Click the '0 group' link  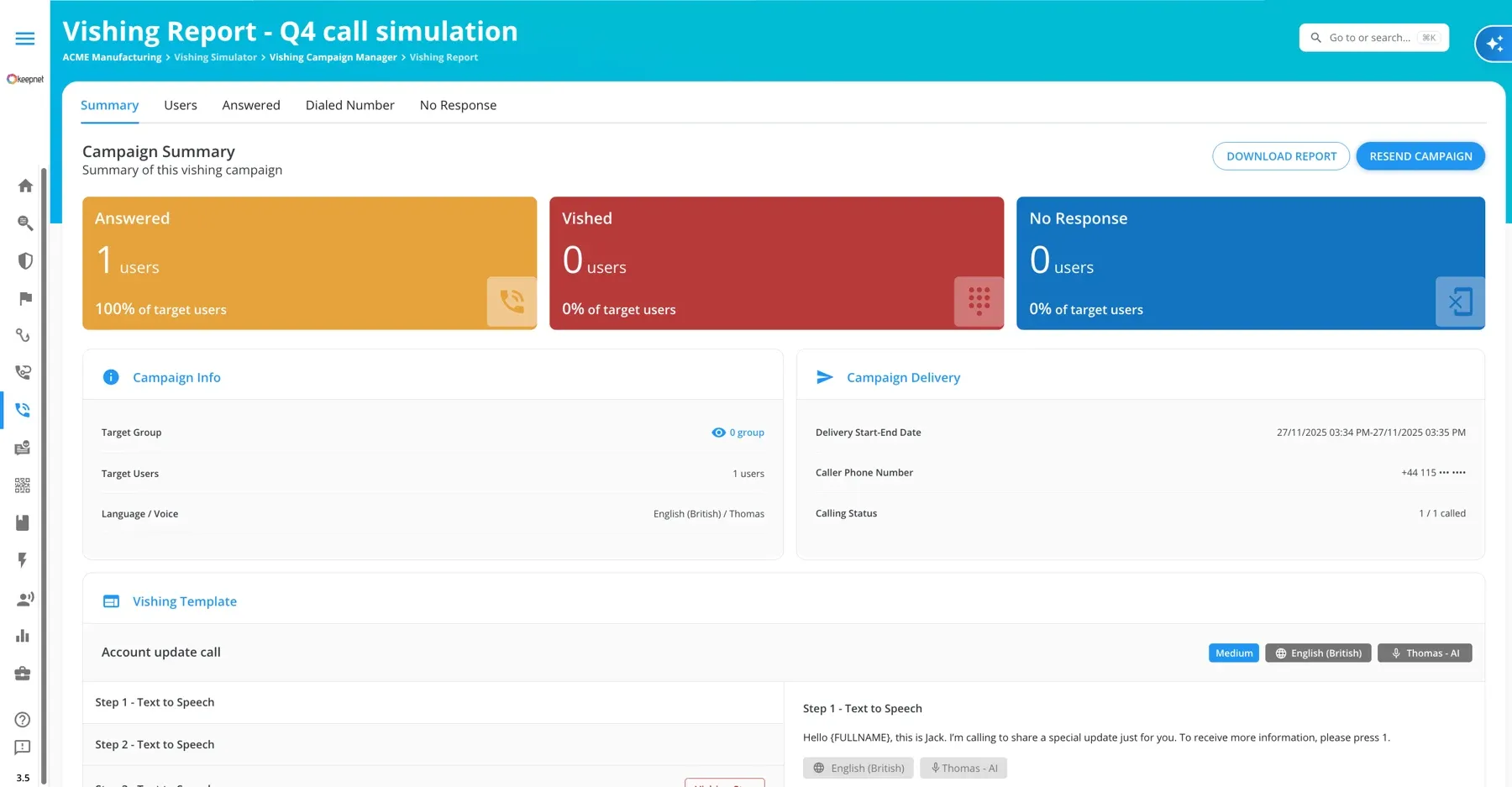pyautogui.click(x=747, y=433)
